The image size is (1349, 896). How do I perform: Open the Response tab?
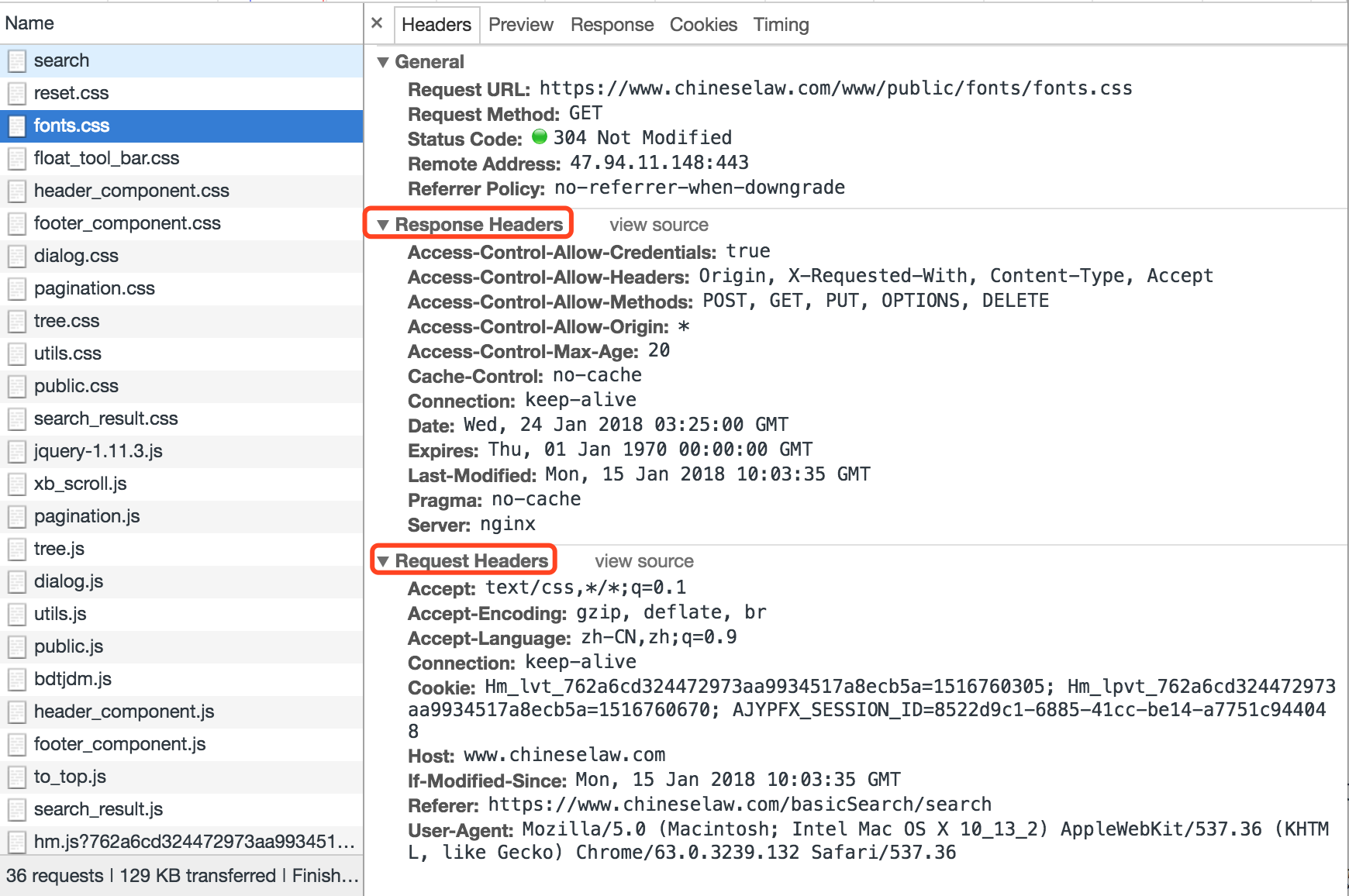tap(612, 25)
